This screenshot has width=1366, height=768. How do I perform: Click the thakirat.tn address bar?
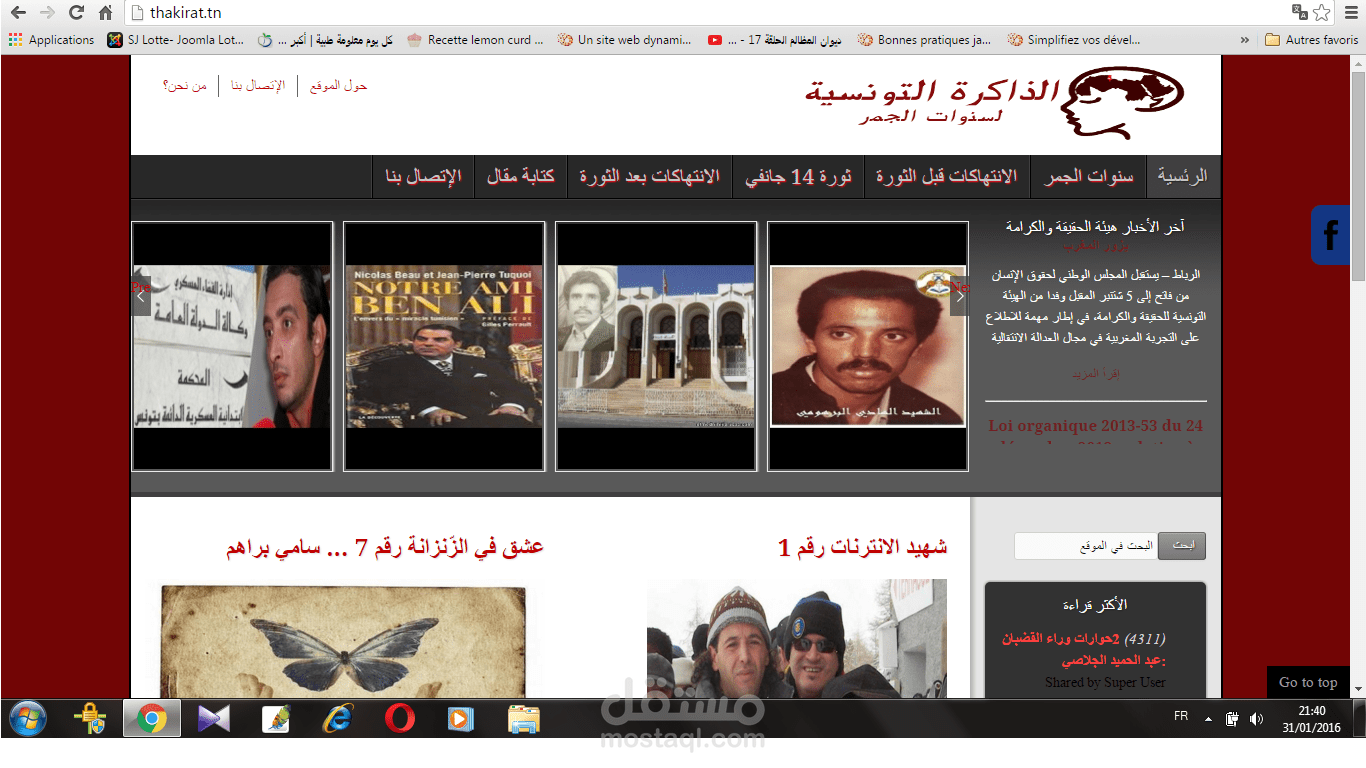pos(700,13)
